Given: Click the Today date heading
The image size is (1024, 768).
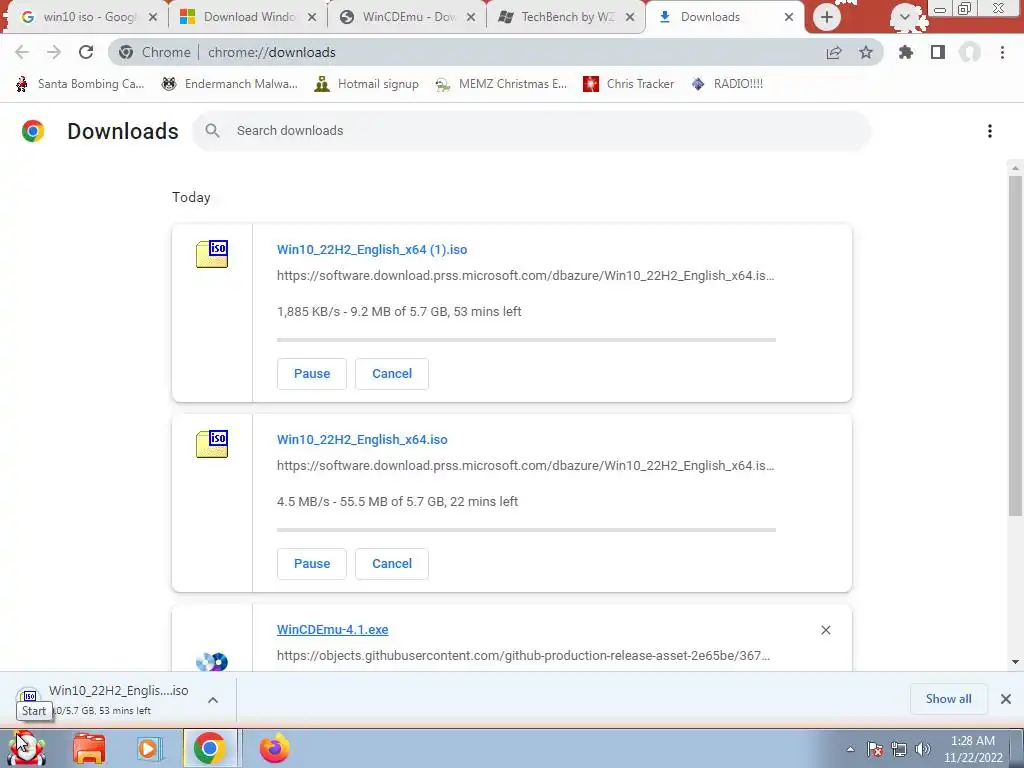Looking at the screenshot, I should pyautogui.click(x=191, y=197).
